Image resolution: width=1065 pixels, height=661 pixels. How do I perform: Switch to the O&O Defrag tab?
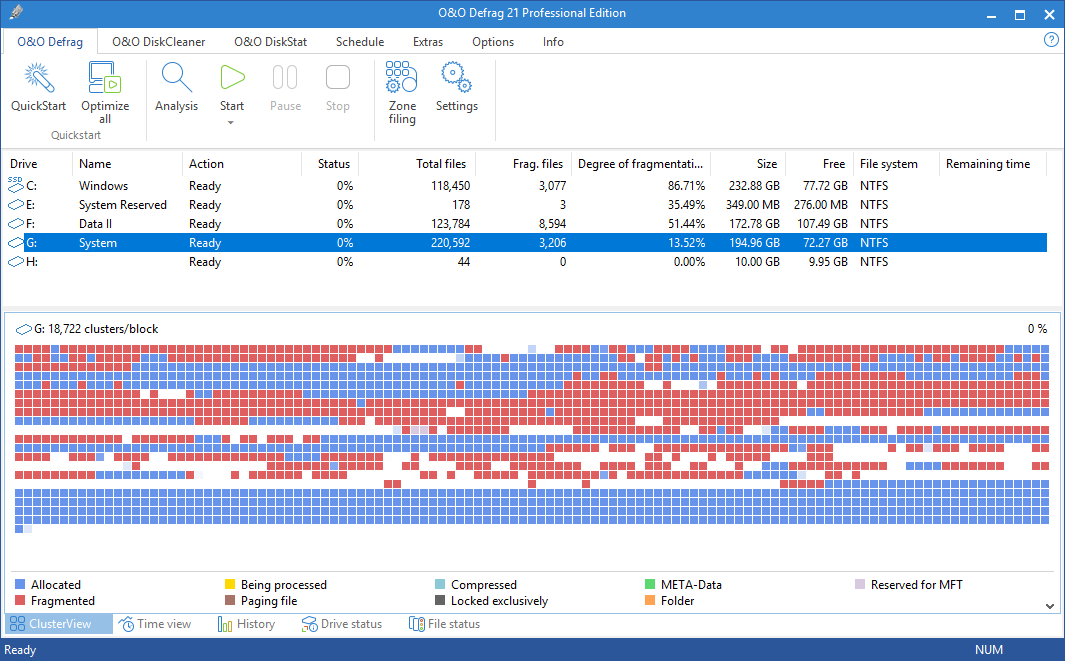click(50, 41)
